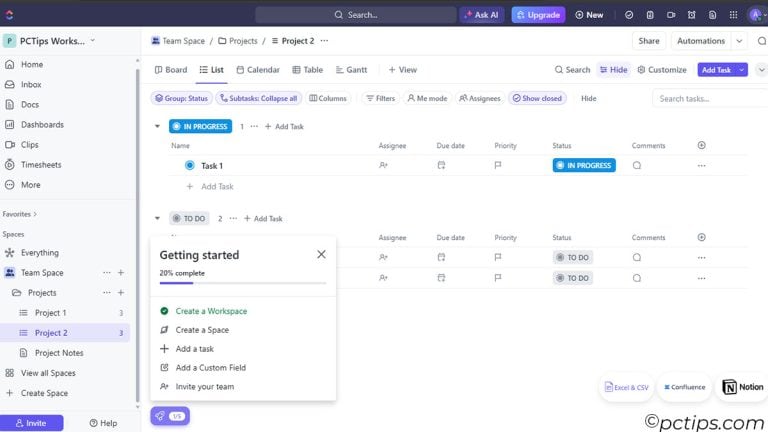Click the Search tasks input field
This screenshot has width=768, height=432.
708,98
